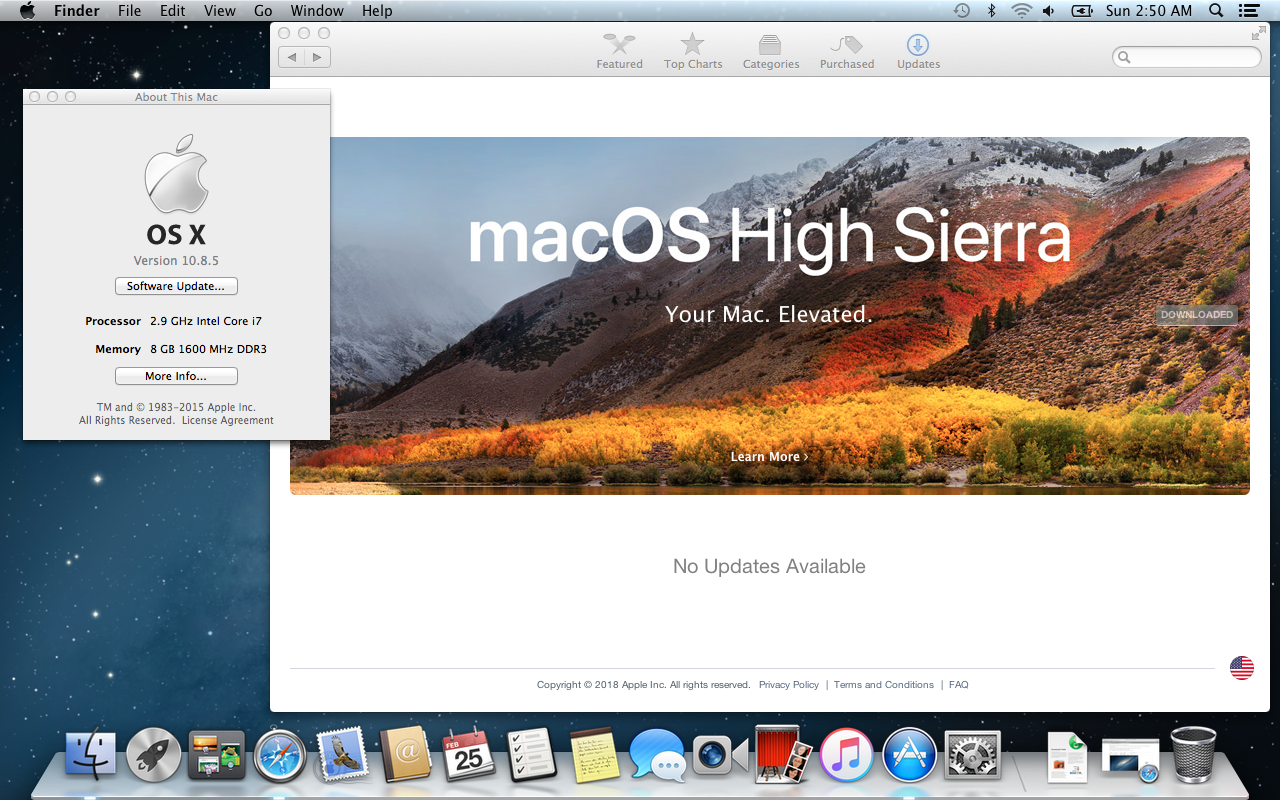Click the More Info... button
The height and width of the screenshot is (800, 1280).
[x=176, y=376]
